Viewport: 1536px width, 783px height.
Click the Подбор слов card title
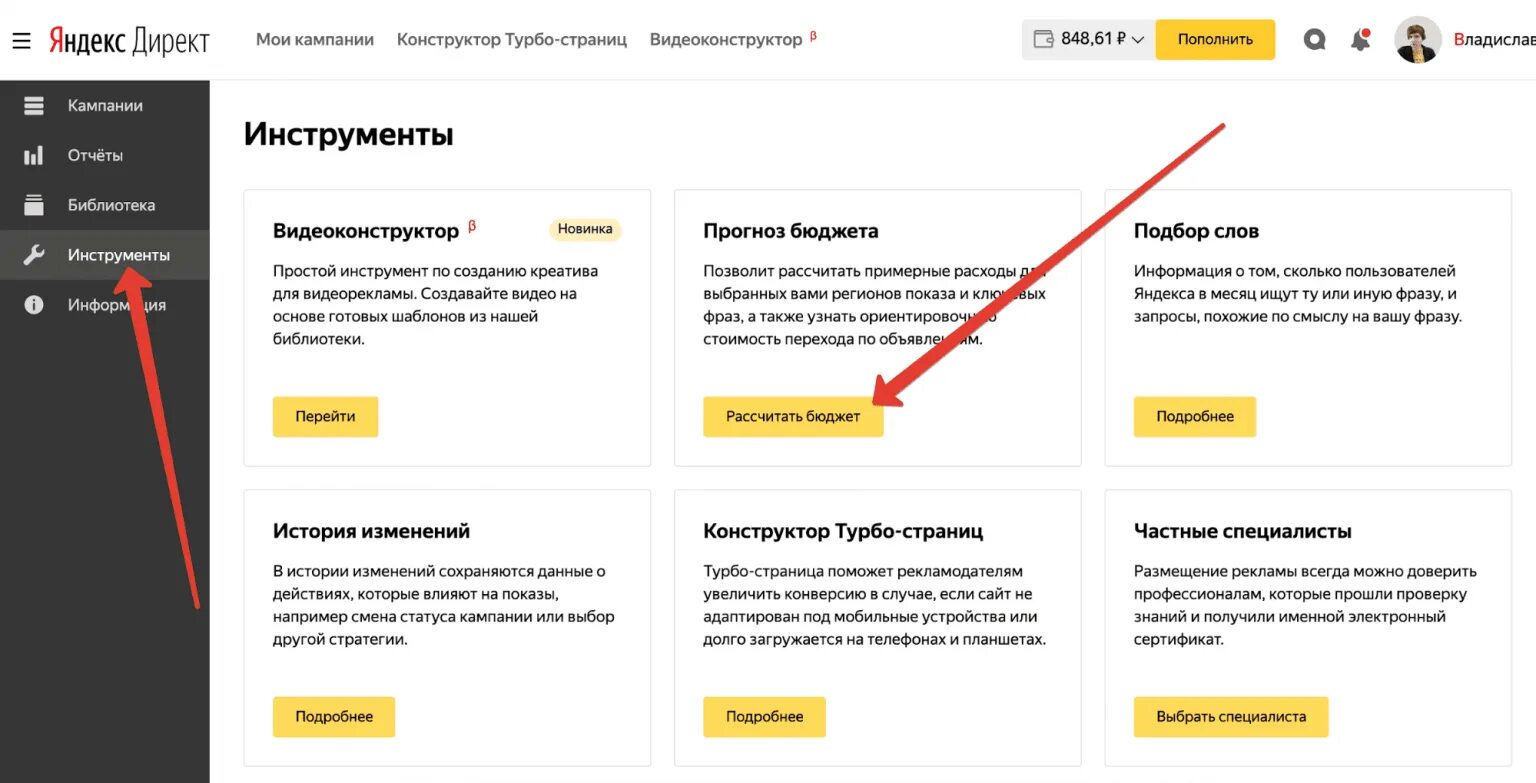[x=1196, y=231]
